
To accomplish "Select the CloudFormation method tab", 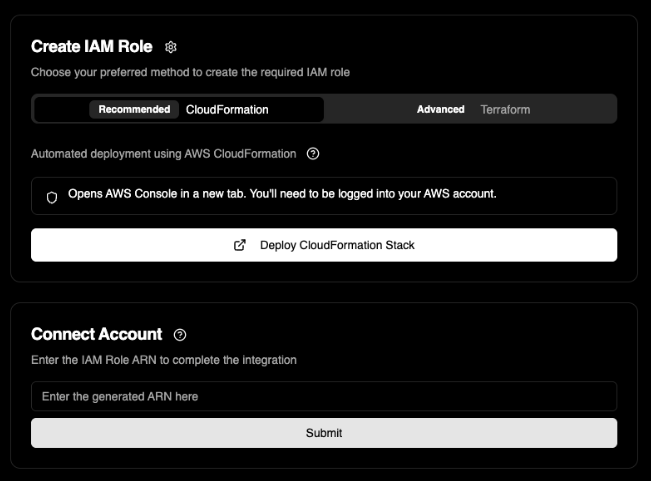I will pos(227,109).
